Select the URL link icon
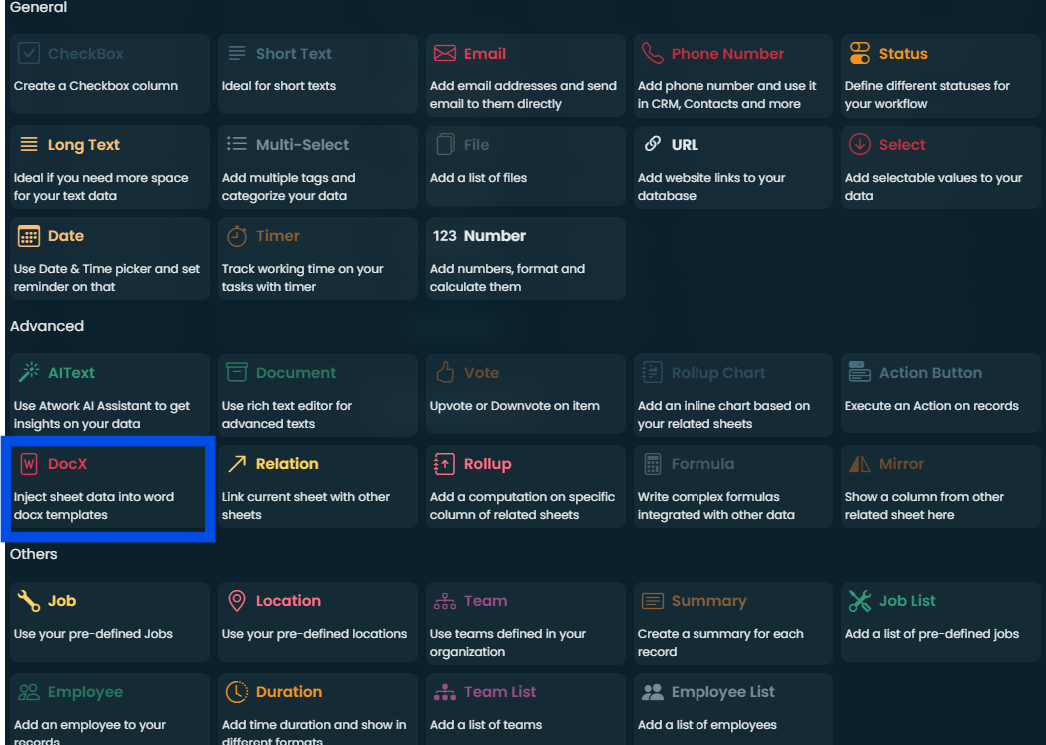Viewport: 1046px width, 745px height. click(652, 144)
